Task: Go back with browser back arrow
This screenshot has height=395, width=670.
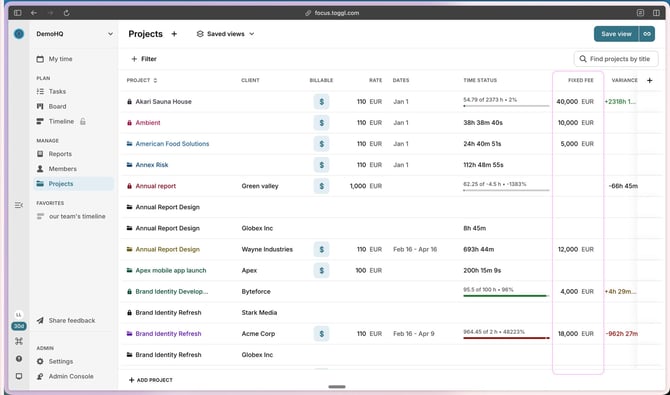Action: (x=34, y=13)
